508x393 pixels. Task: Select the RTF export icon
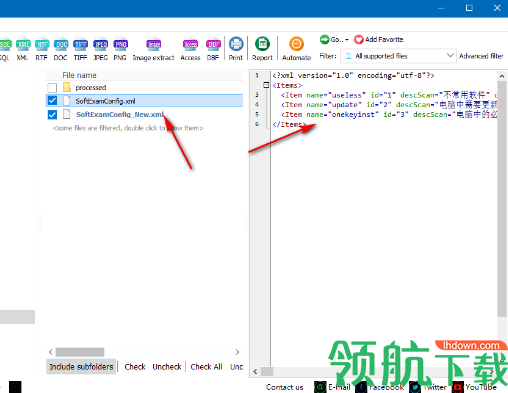[42, 48]
